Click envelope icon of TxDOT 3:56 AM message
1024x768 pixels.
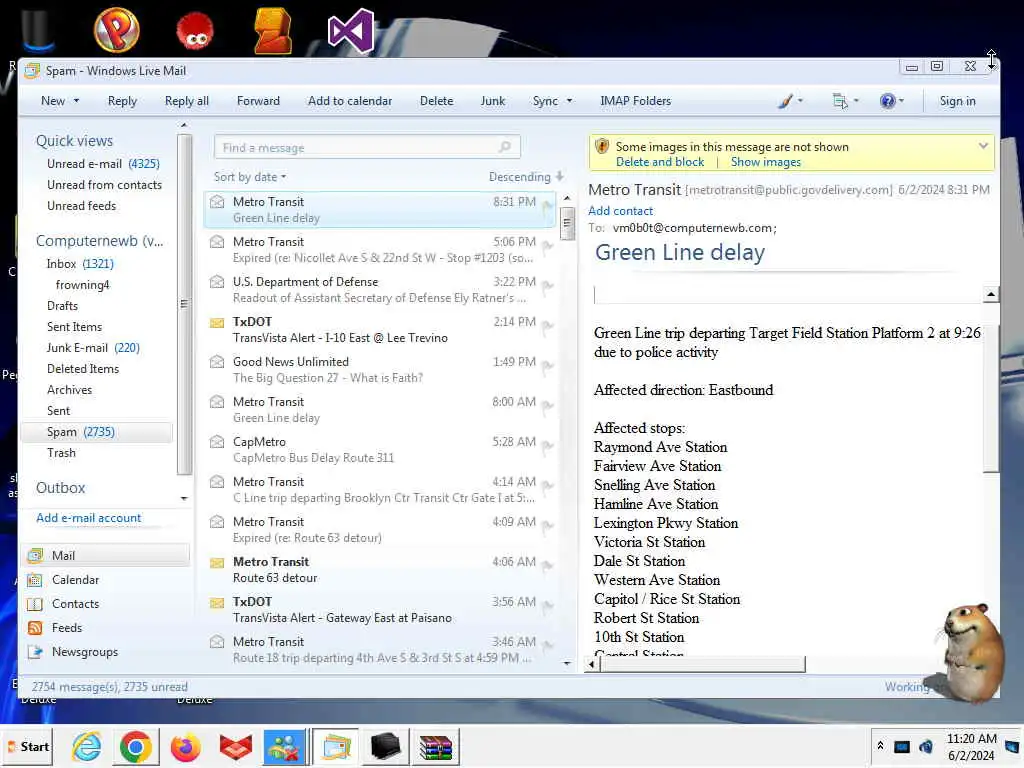click(x=217, y=603)
